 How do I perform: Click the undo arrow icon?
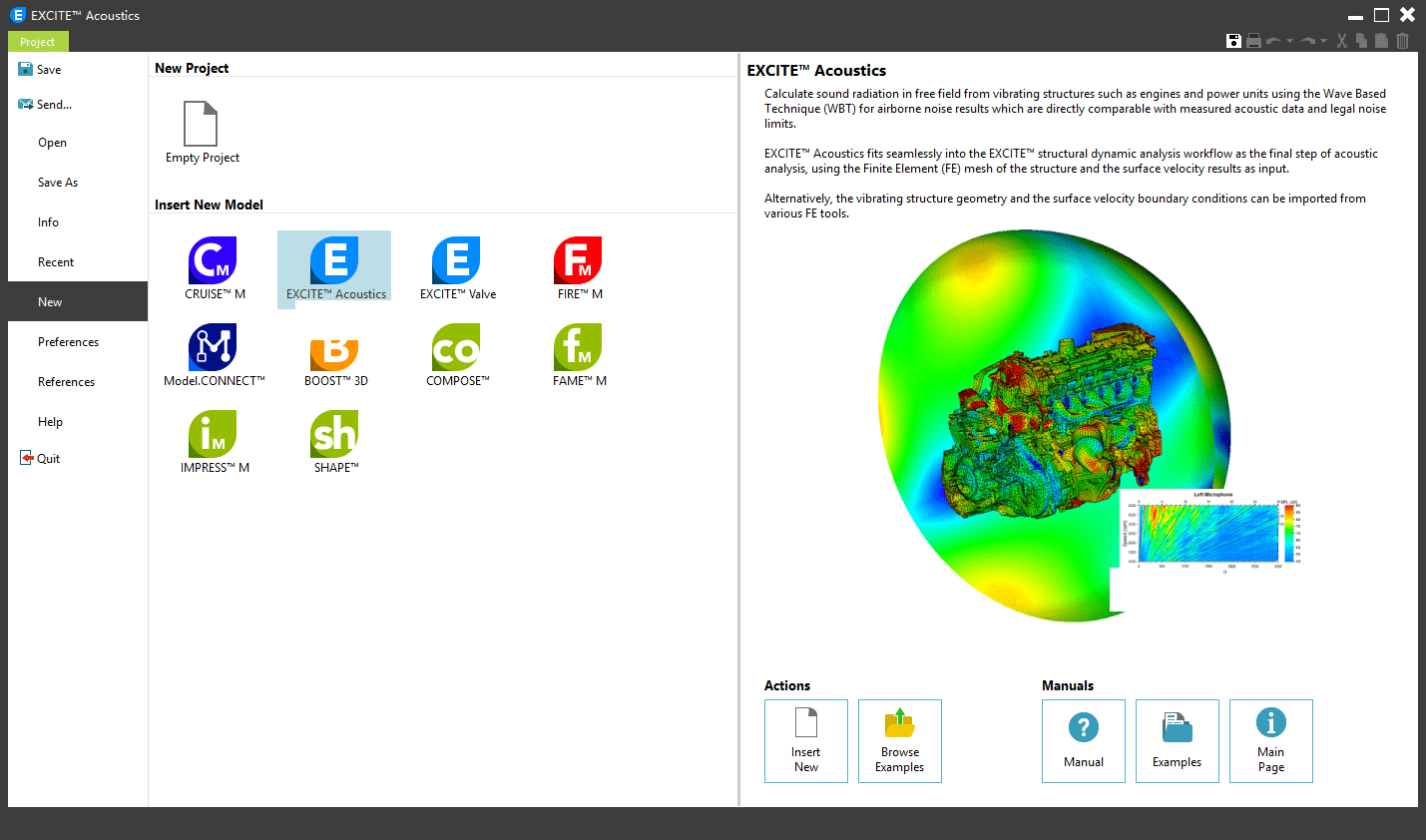[x=1273, y=41]
